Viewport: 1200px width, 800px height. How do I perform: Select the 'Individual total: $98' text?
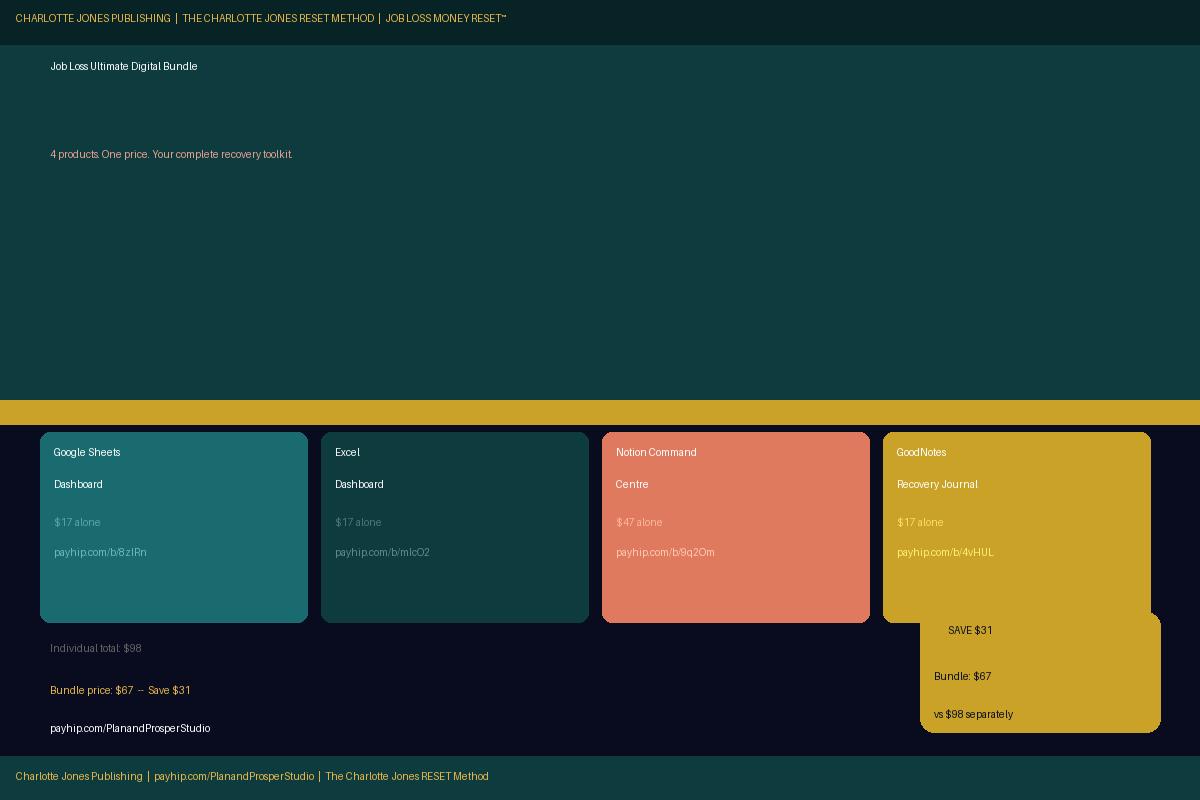coord(96,648)
